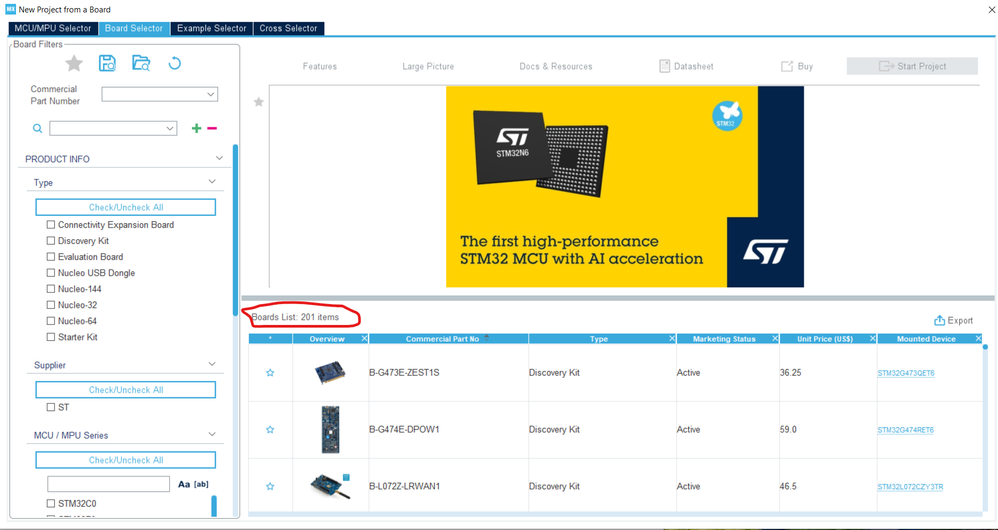Export the boards list
This screenshot has height=530, width=998.
953,321
